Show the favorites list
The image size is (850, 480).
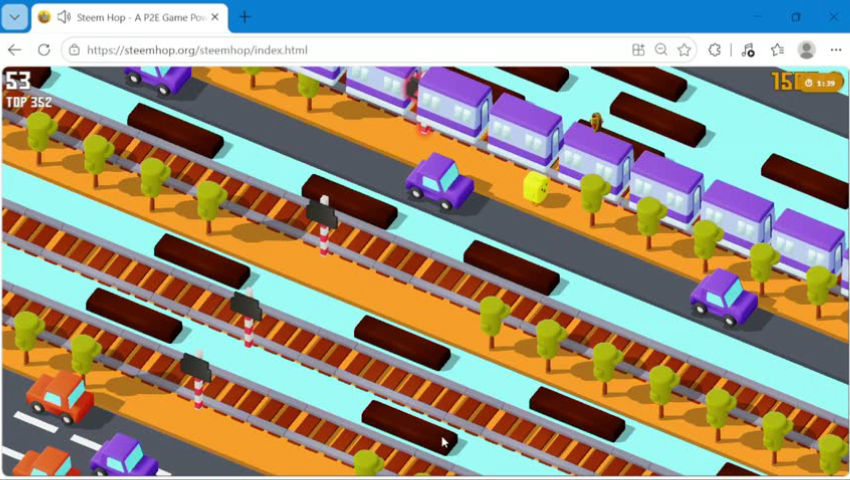(777, 50)
